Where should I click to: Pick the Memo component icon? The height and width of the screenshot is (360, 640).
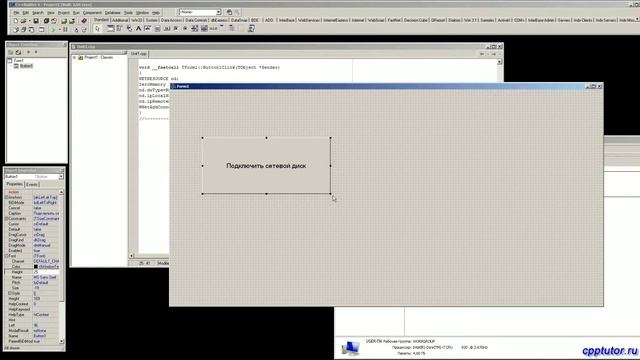tap(157, 29)
